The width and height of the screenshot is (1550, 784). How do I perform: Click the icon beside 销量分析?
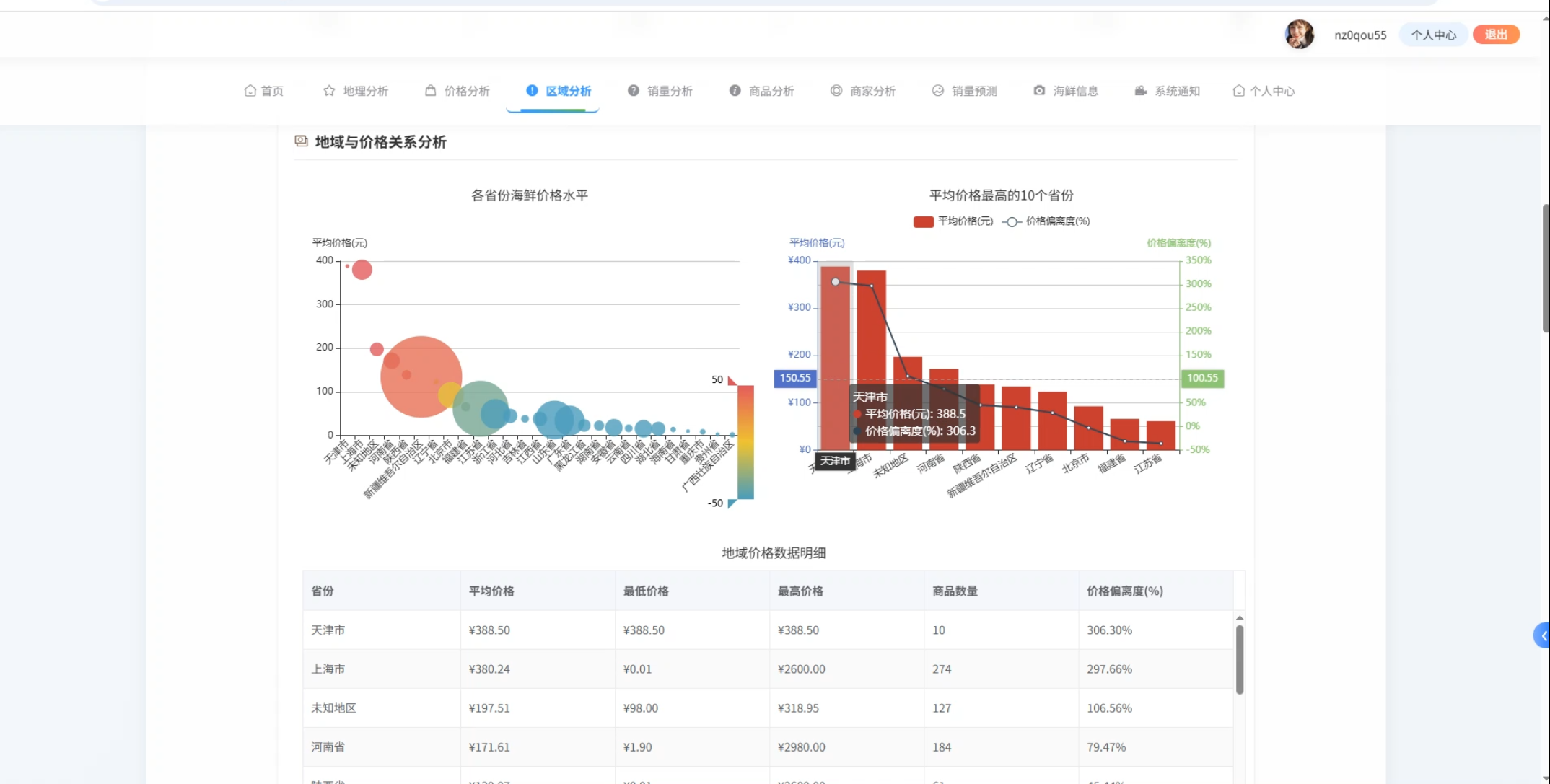tap(634, 90)
